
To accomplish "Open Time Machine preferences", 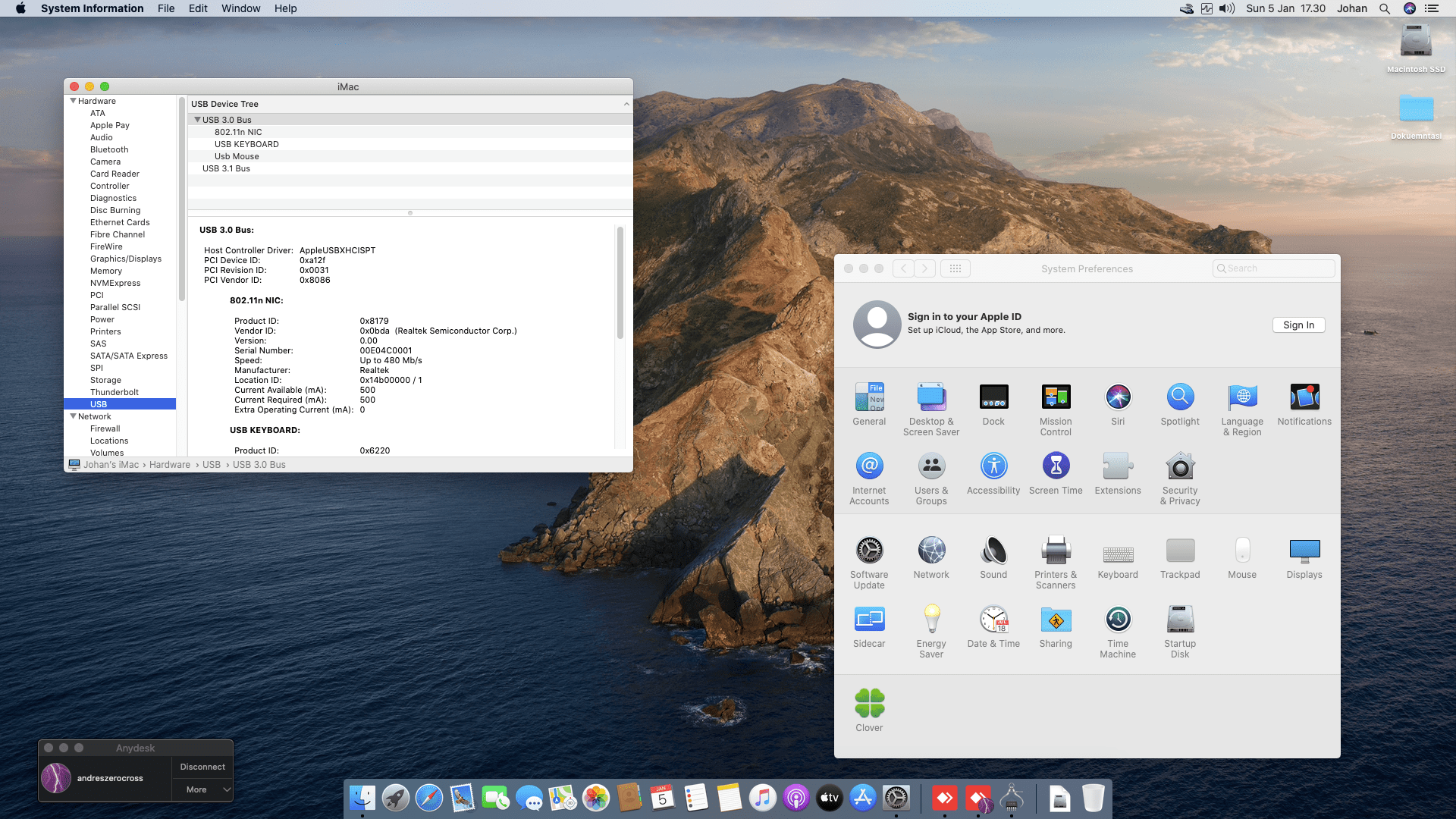I will [x=1118, y=632].
